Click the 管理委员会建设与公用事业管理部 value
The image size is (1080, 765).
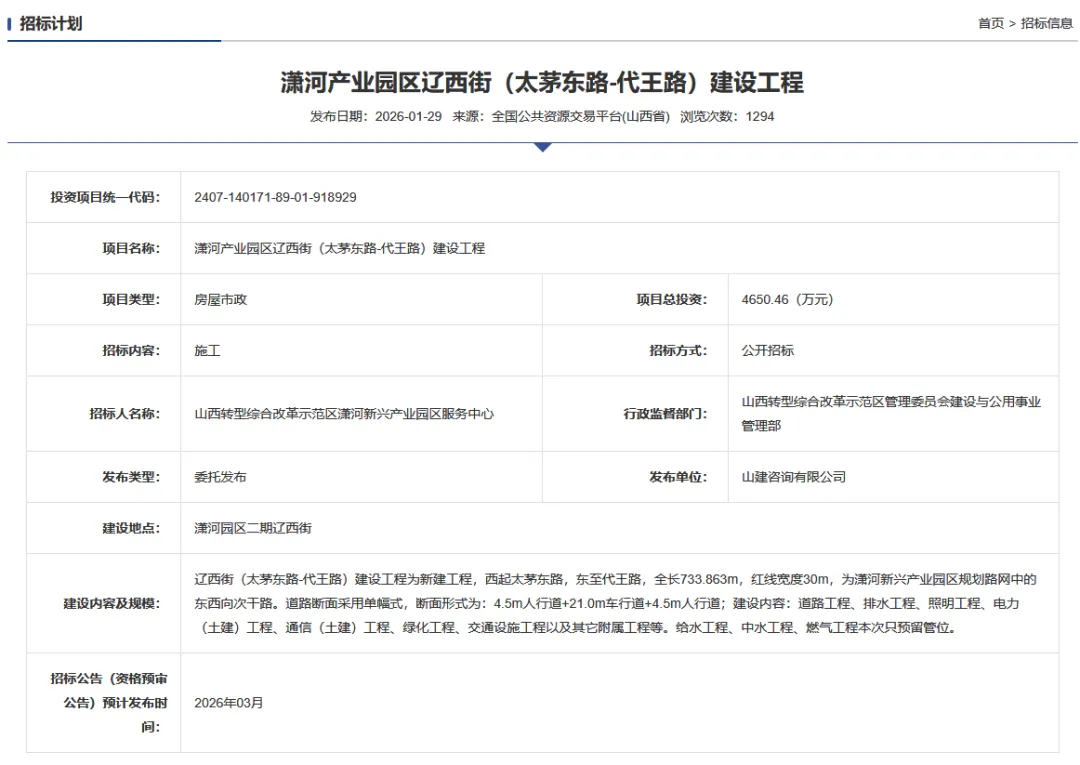[891, 414]
